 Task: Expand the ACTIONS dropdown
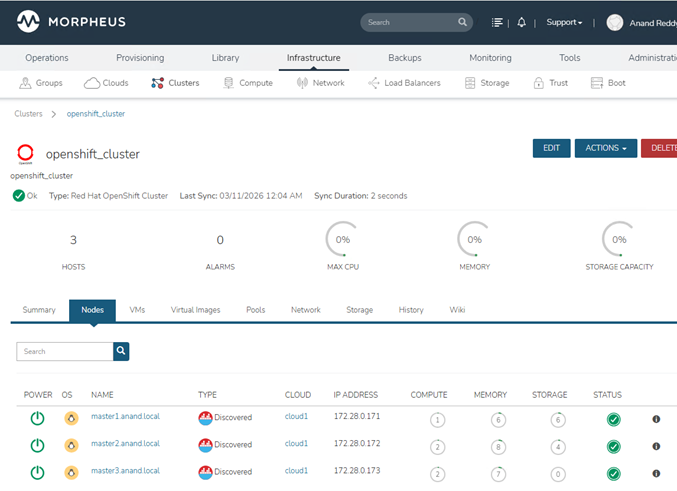tap(605, 148)
